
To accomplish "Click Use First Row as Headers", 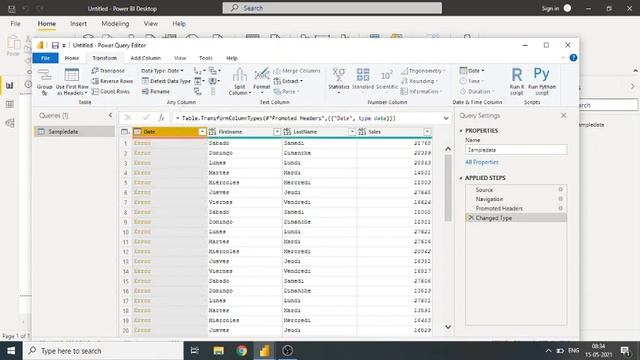I will point(72,82).
